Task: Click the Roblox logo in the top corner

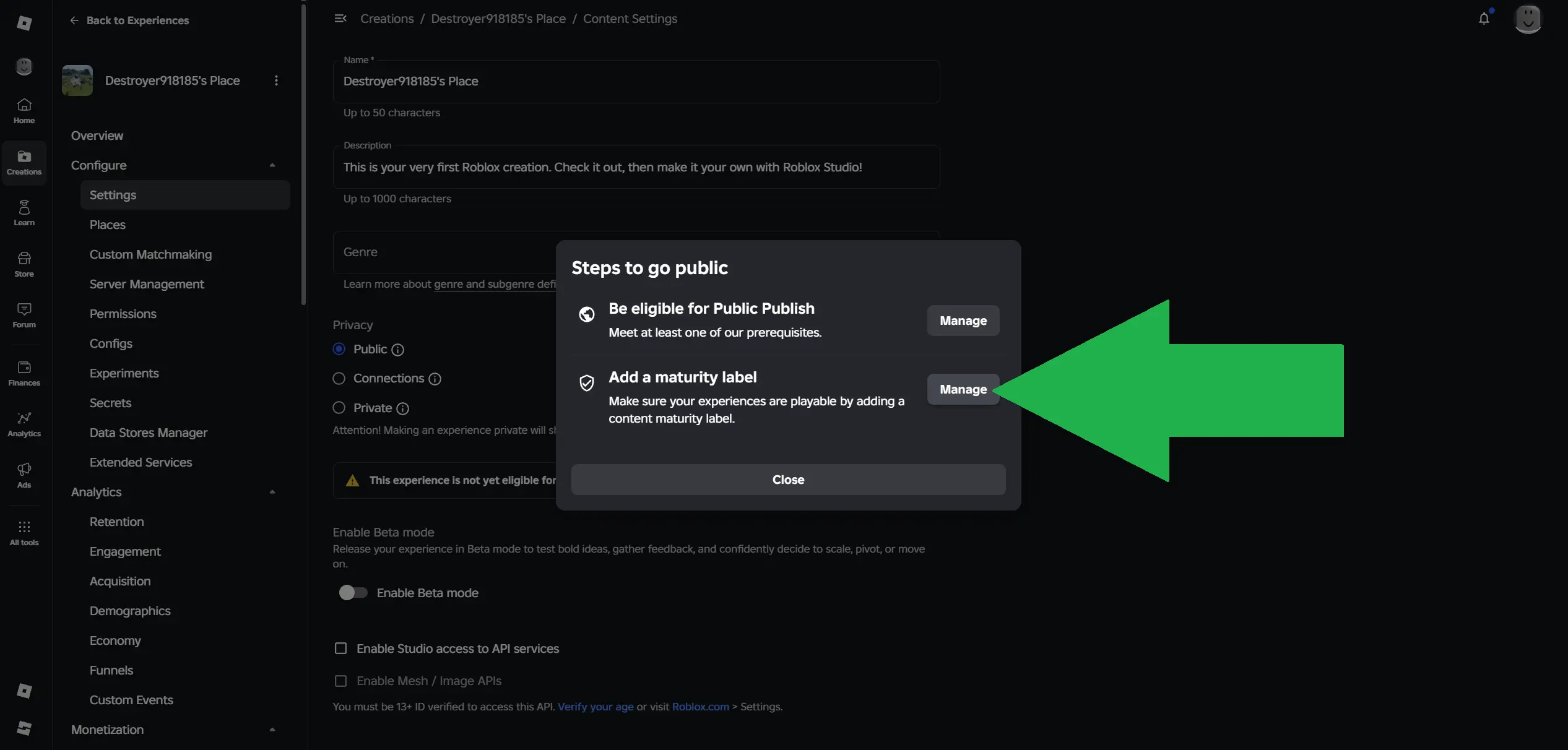Action: [x=24, y=23]
